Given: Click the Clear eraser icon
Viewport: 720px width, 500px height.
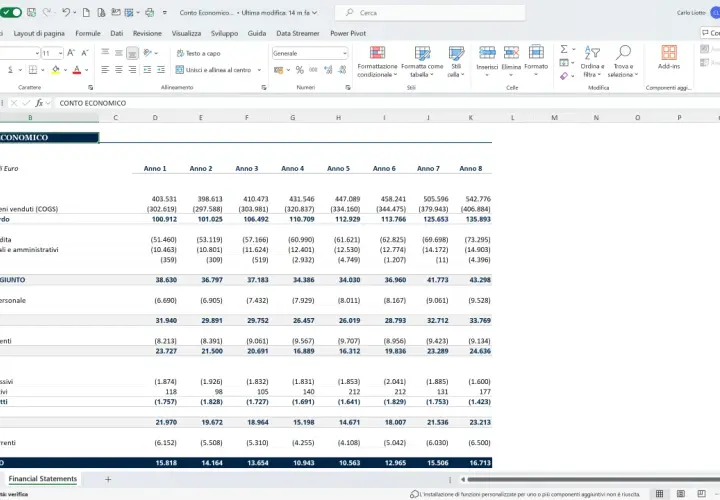Looking at the screenshot, I should click(564, 76).
